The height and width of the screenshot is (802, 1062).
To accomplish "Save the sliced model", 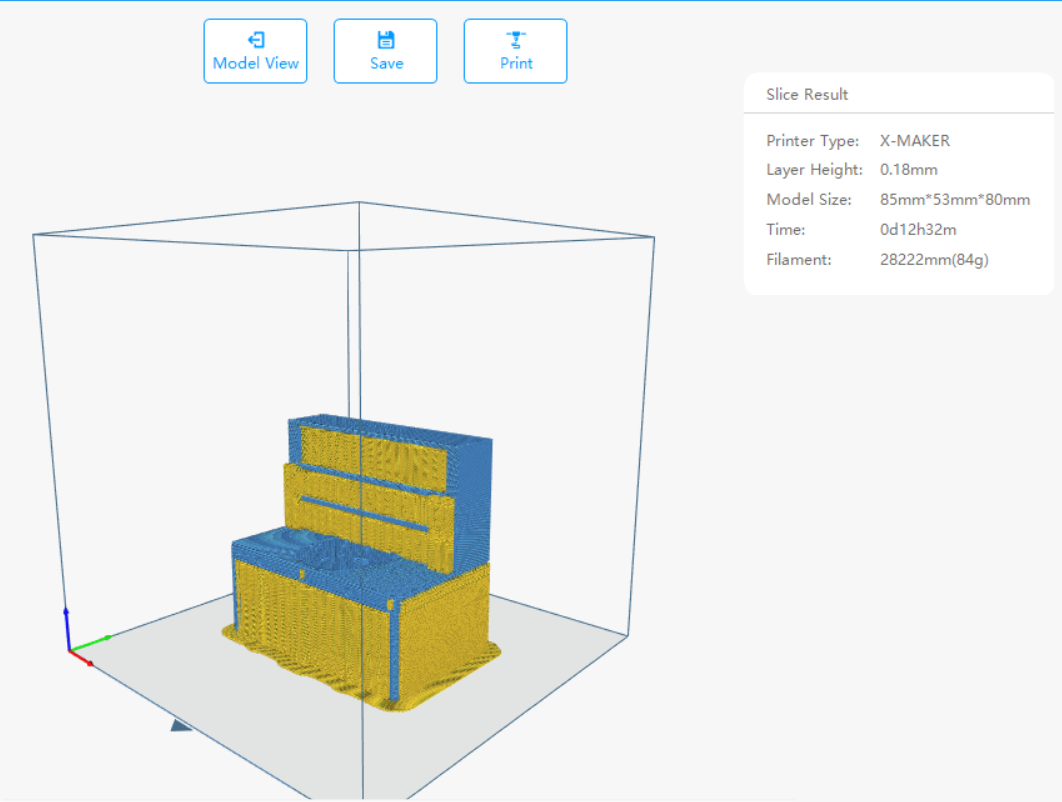I will tap(385, 51).
